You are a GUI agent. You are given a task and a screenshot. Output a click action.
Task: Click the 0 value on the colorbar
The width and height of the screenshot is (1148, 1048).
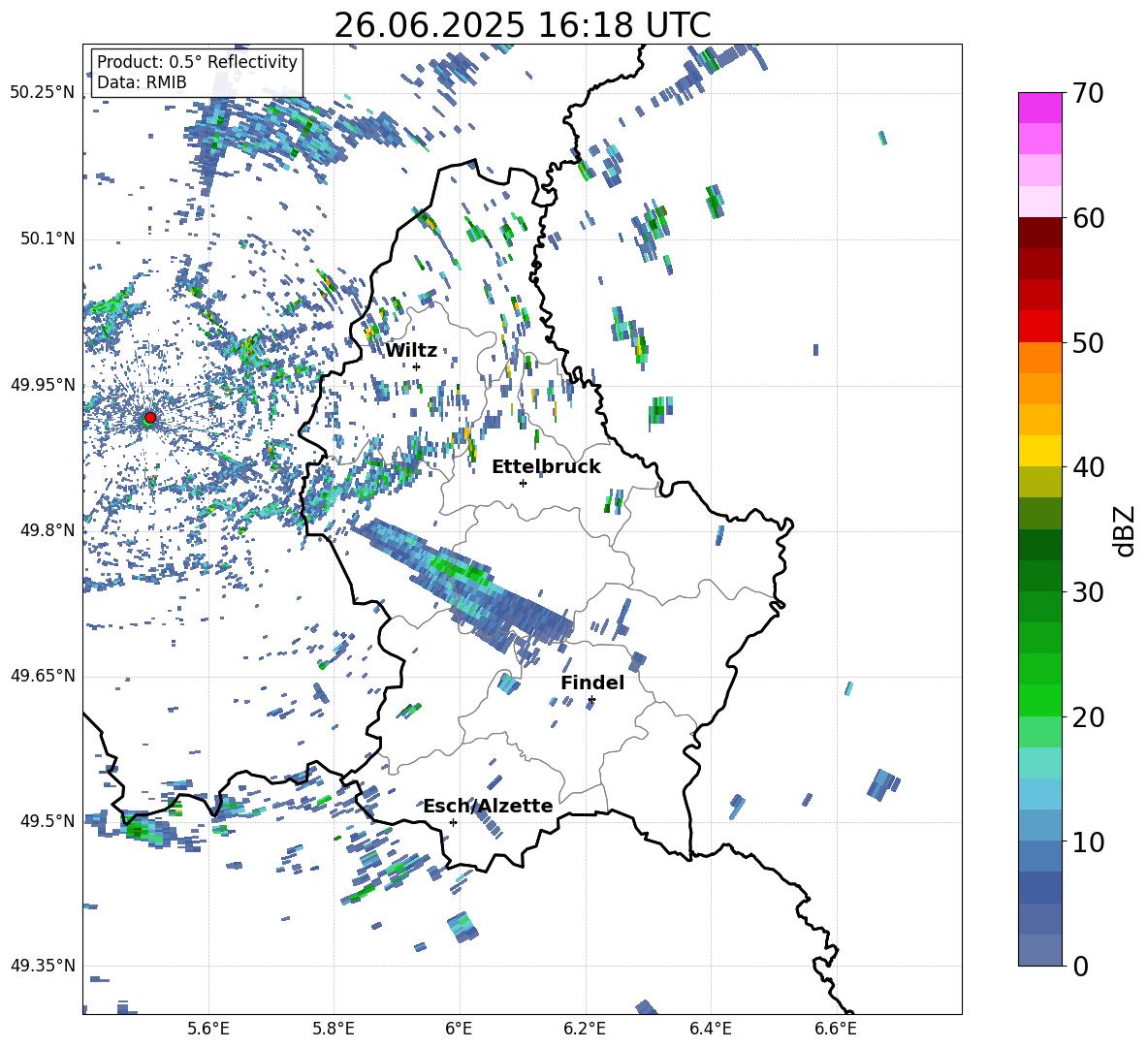tap(1080, 966)
